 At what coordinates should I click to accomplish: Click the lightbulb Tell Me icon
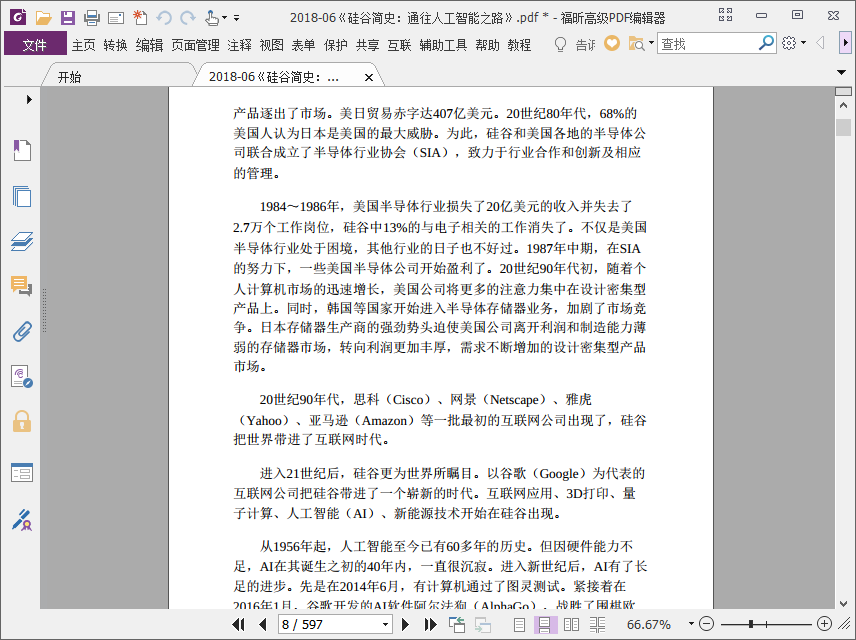pyautogui.click(x=560, y=44)
